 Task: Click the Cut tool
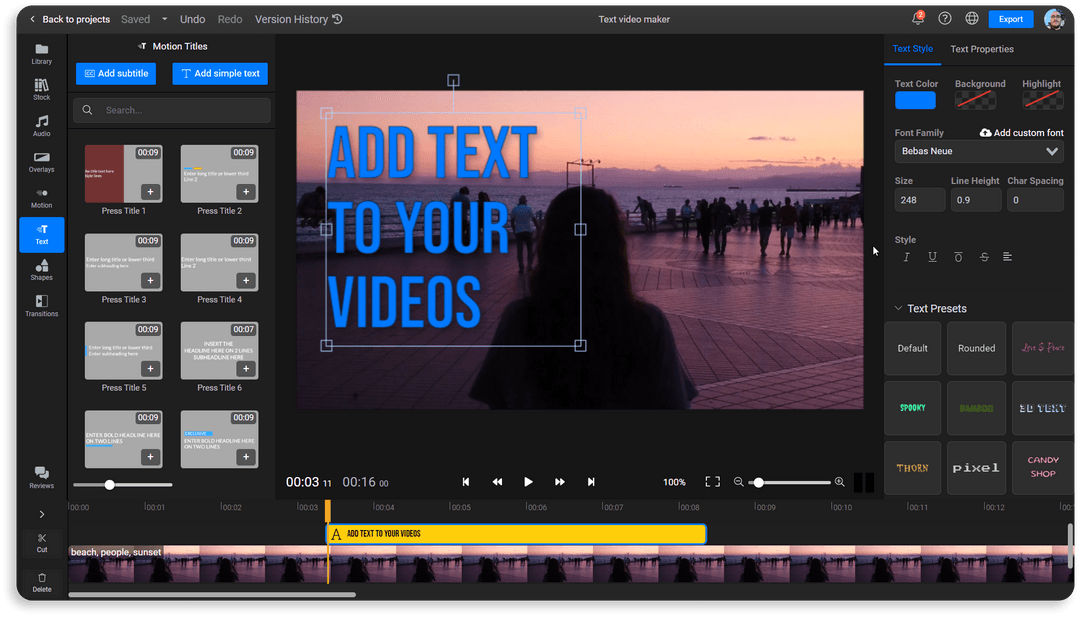click(42, 543)
